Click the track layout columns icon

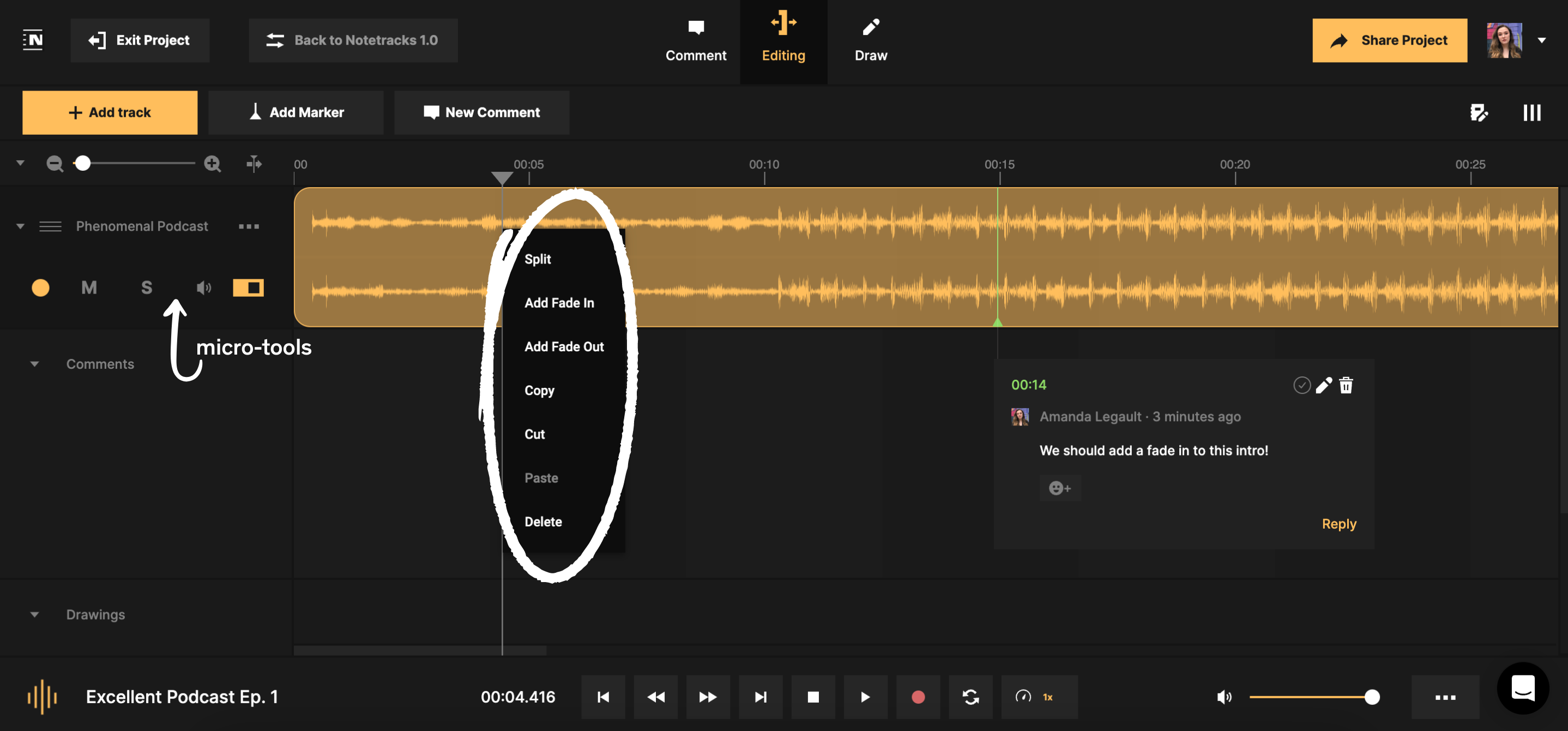(1531, 113)
